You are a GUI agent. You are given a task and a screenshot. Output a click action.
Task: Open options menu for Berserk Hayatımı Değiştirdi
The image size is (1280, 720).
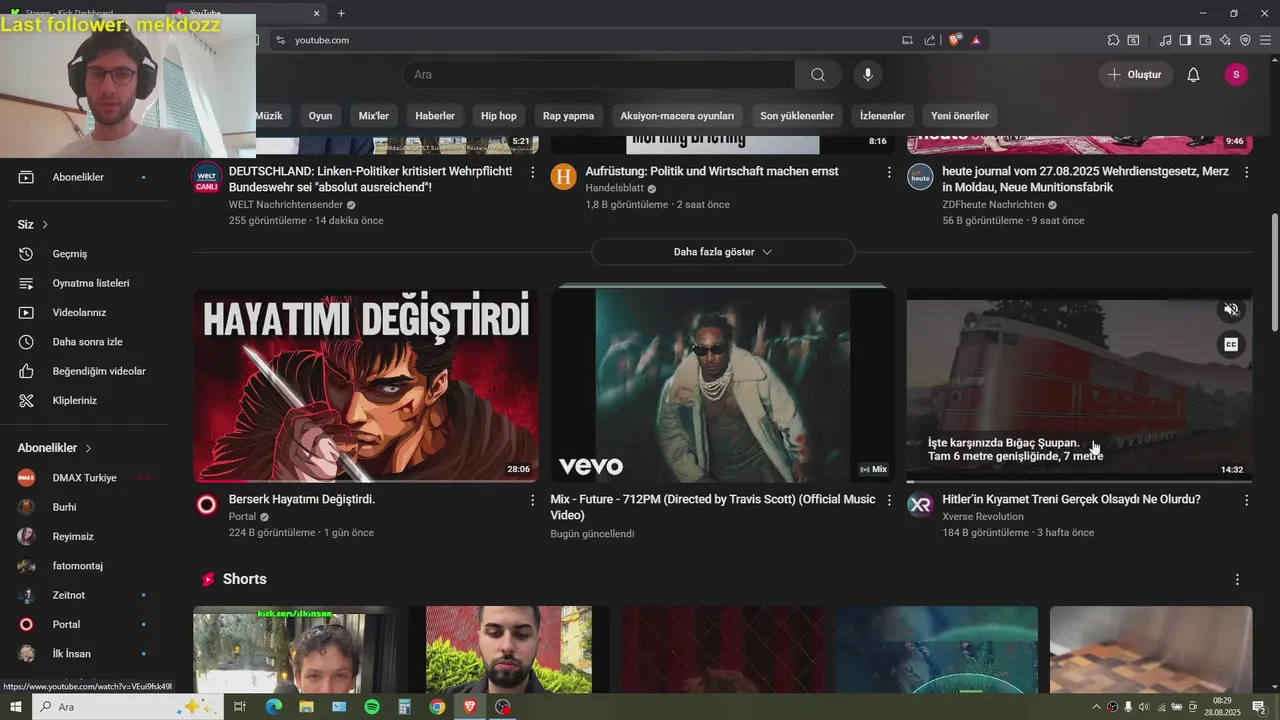[x=532, y=500]
